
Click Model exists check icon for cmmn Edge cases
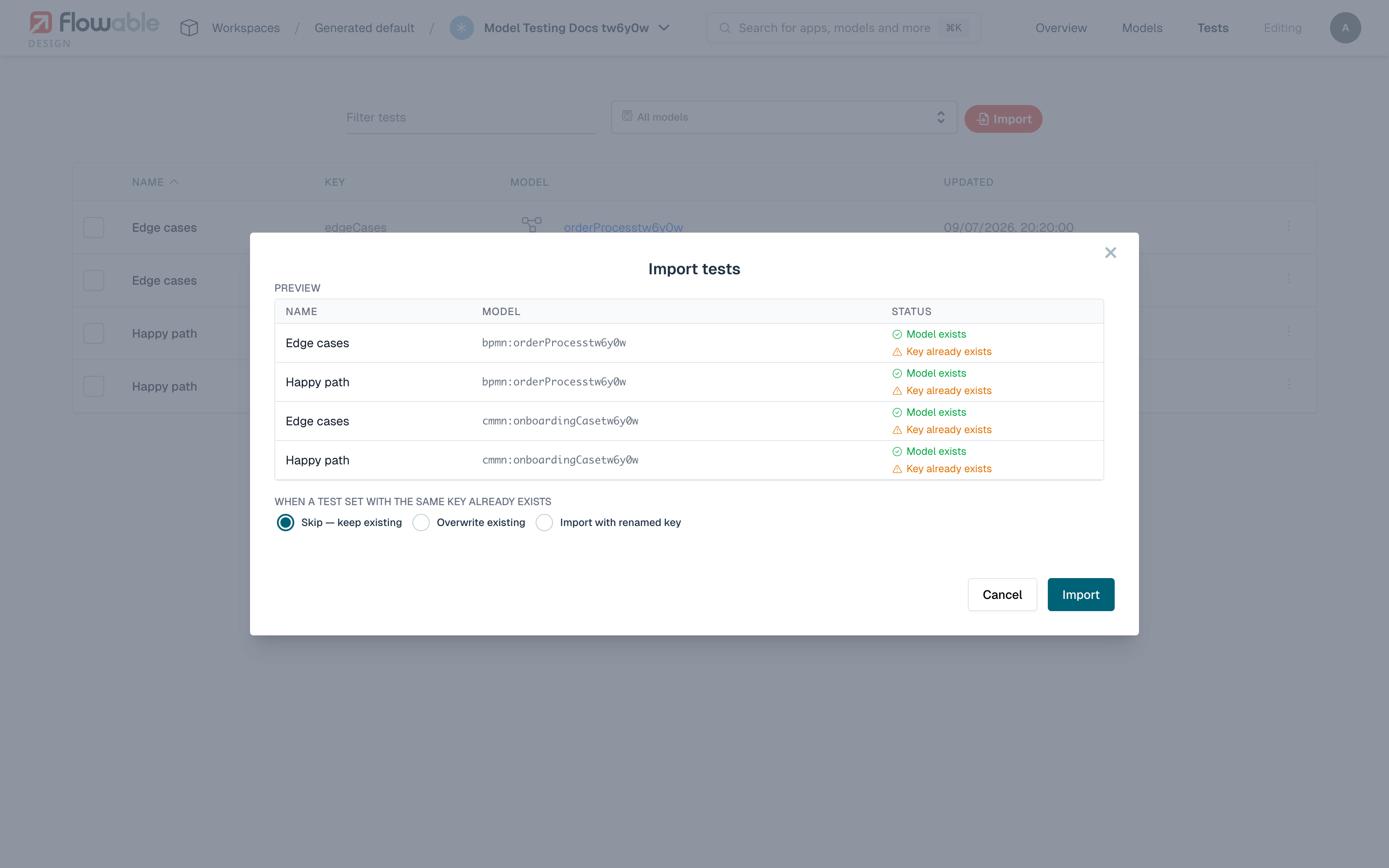pyautogui.click(x=896, y=412)
